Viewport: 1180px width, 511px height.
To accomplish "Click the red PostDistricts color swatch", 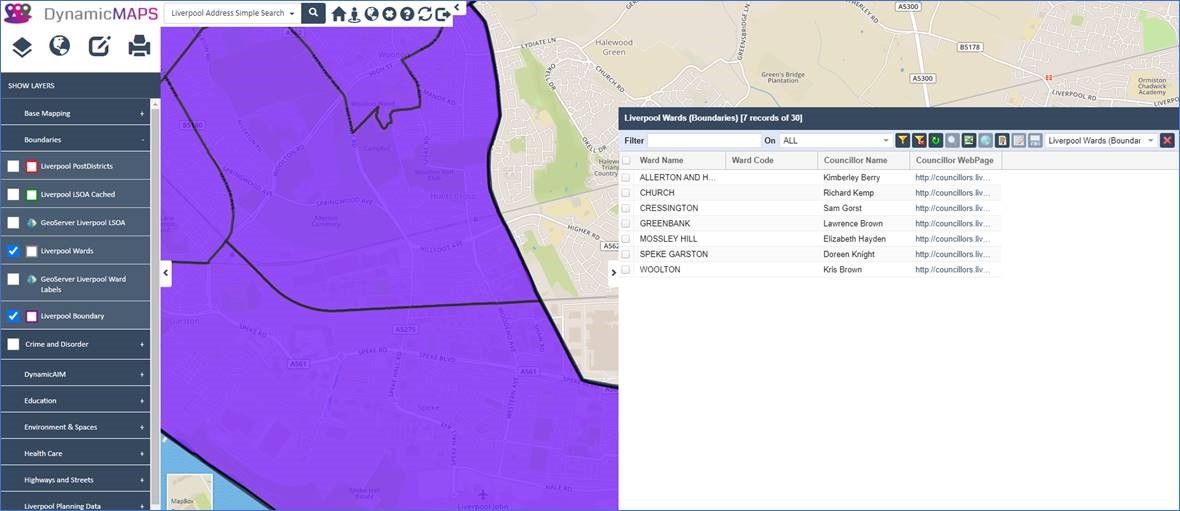I will point(32,166).
